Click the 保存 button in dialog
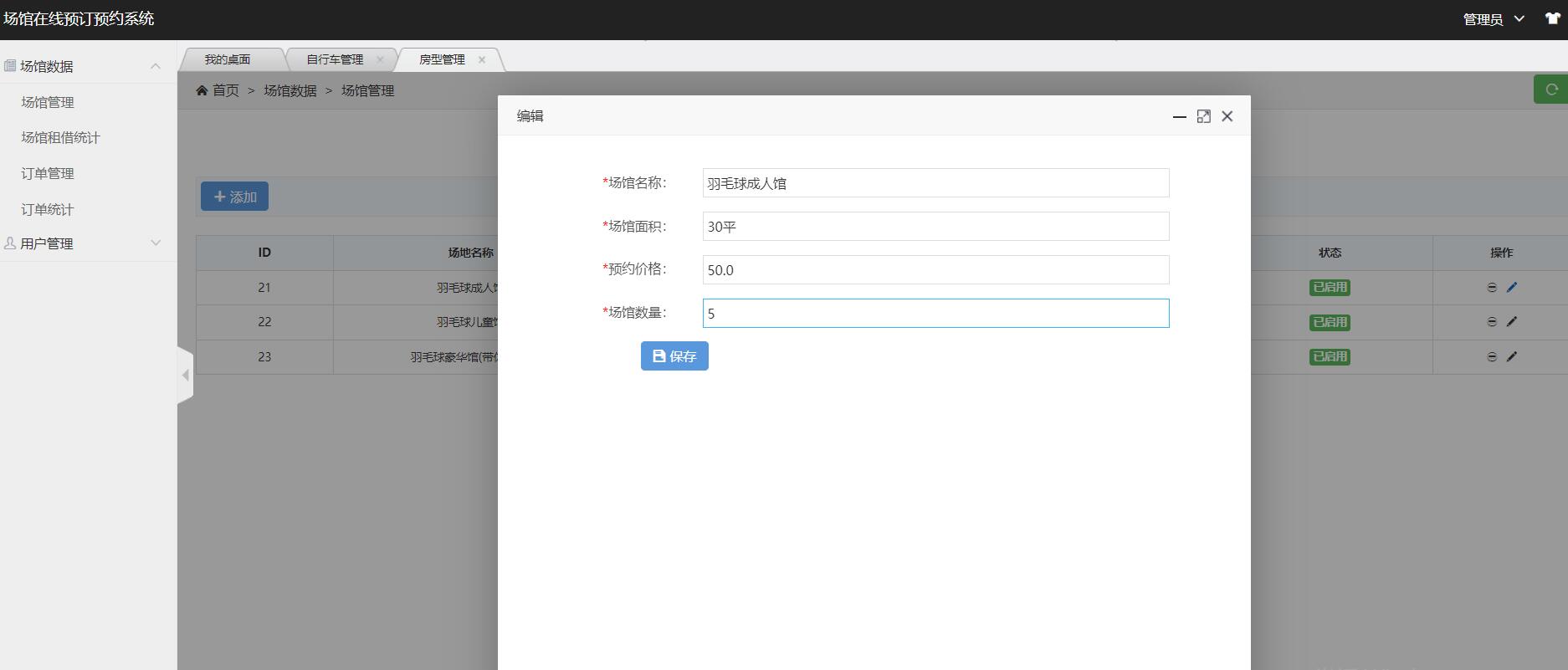Screen dimensions: 1568x670 coord(674,355)
